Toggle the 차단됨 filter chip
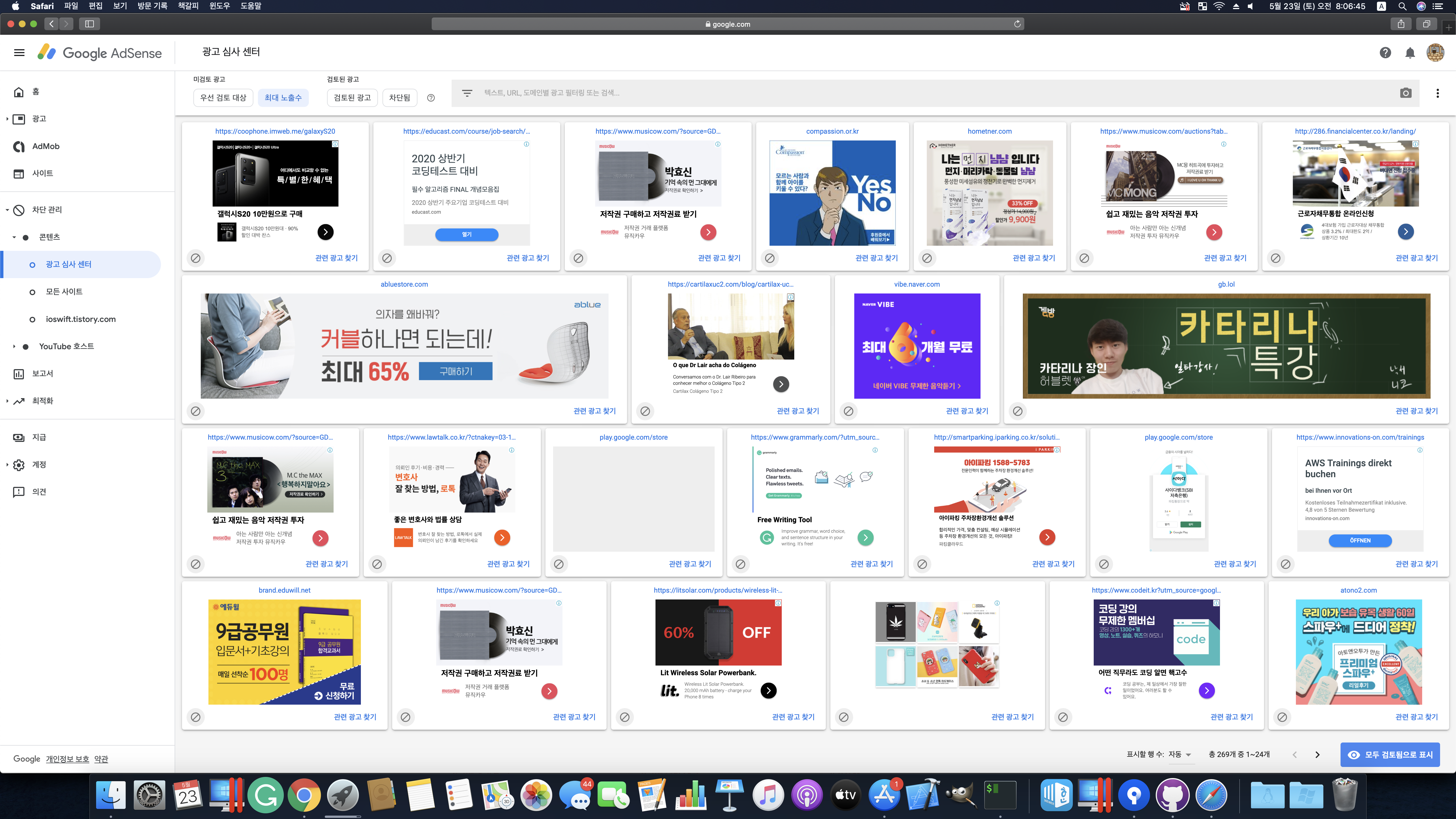 point(399,98)
